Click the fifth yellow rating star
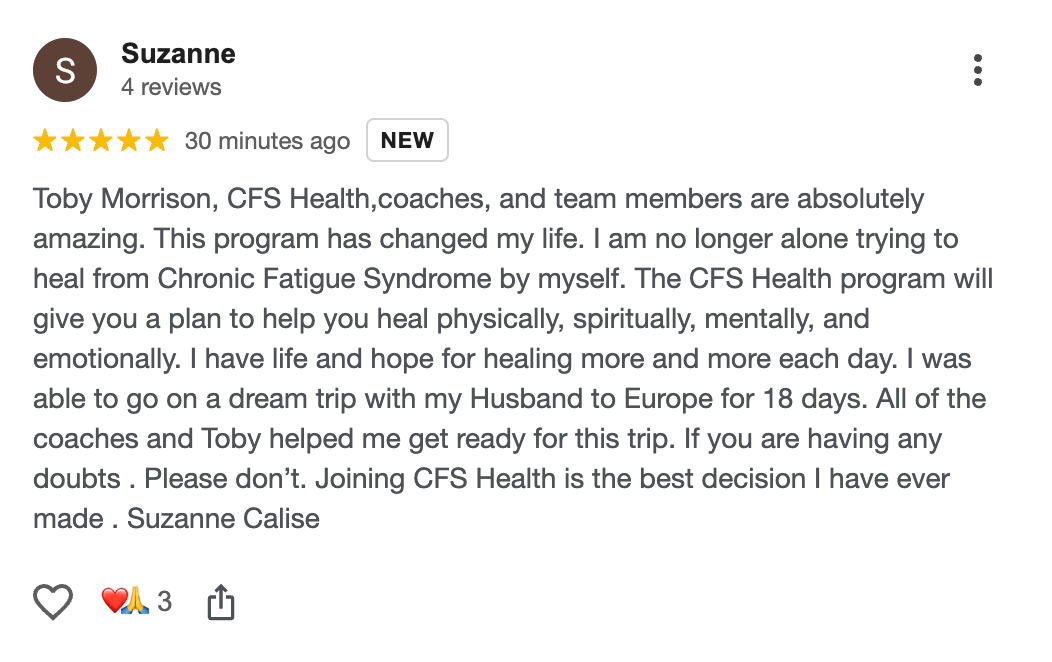 click(x=157, y=141)
